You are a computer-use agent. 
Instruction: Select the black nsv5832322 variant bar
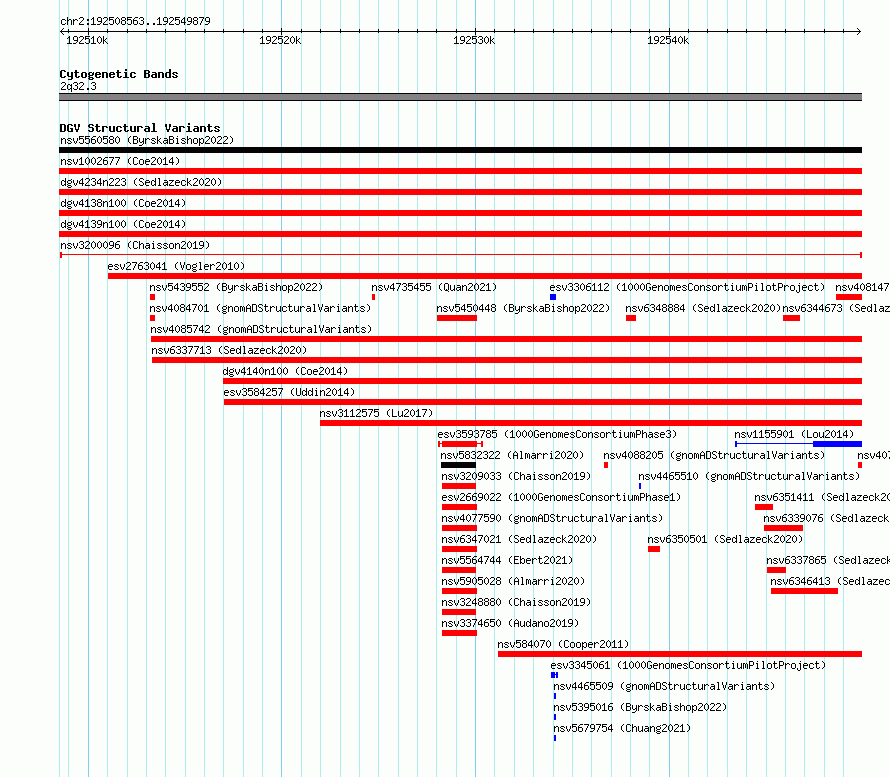point(459,465)
